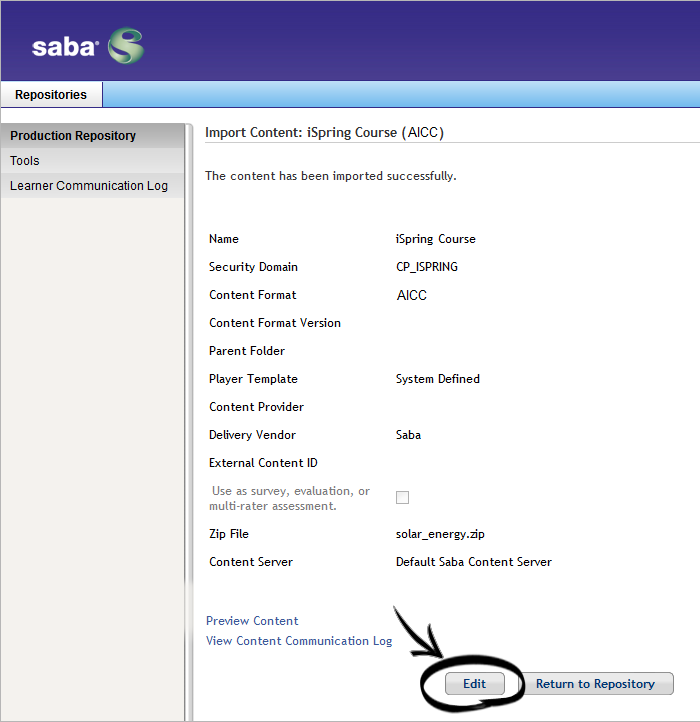
Task: Click the AICC content format value
Action: pyautogui.click(x=411, y=295)
